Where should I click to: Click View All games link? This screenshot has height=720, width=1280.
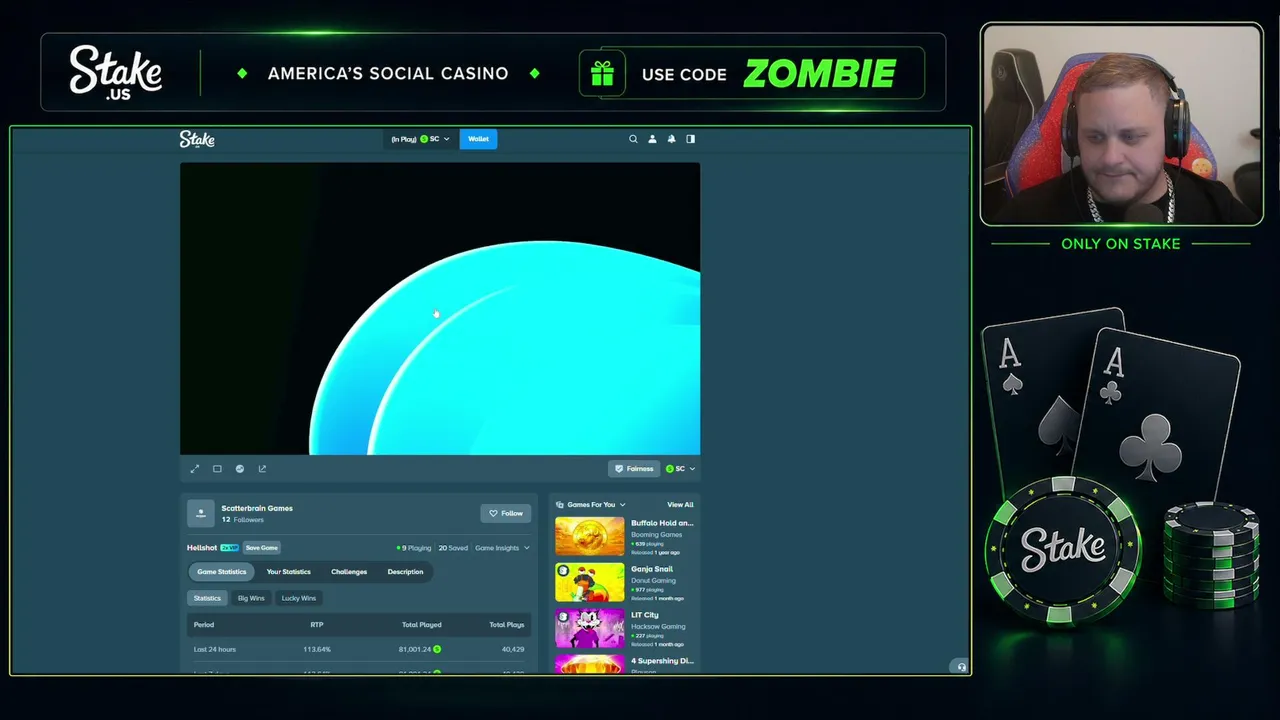point(680,504)
